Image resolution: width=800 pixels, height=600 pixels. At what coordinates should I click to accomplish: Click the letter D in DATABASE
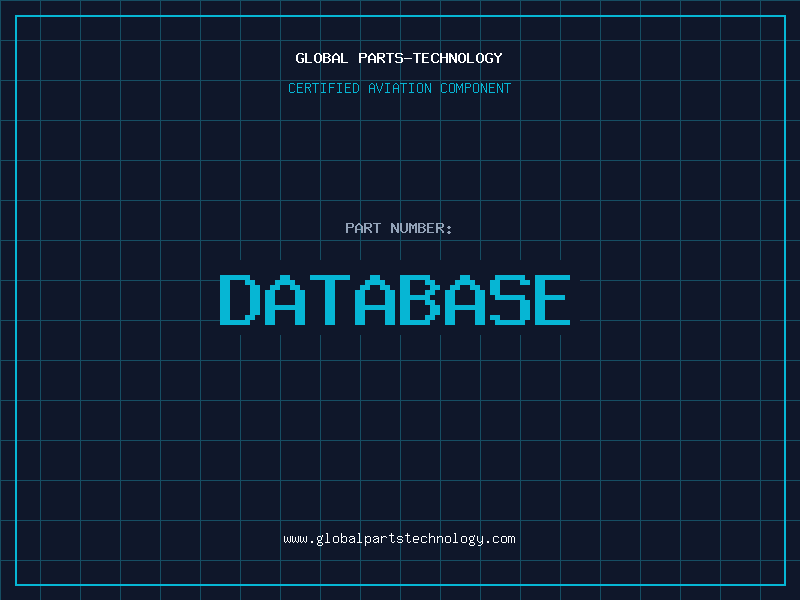pos(239,300)
